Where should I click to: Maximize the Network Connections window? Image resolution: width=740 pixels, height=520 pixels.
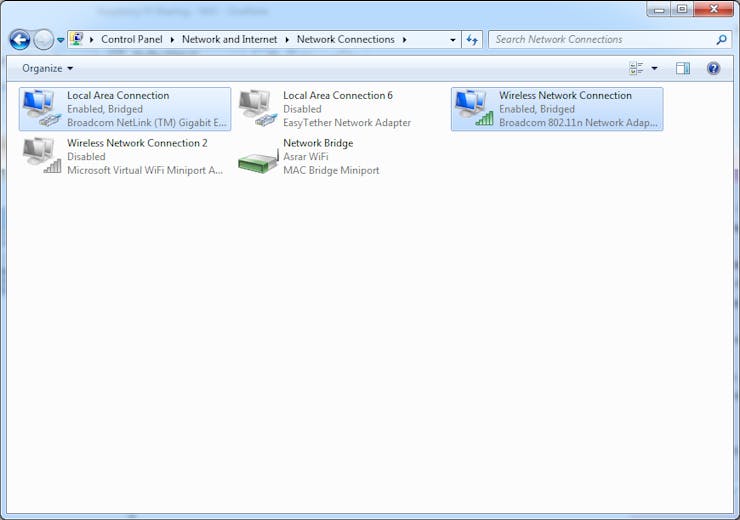tap(682, 9)
